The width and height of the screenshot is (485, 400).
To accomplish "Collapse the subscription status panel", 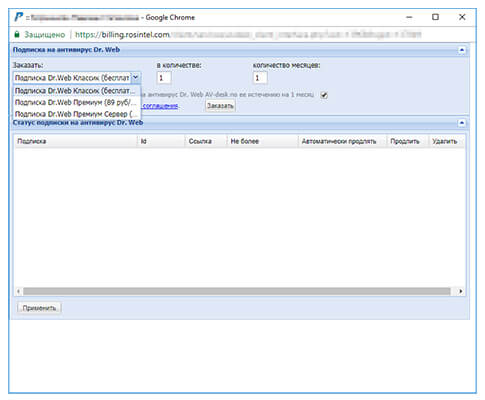I will pyautogui.click(x=462, y=123).
